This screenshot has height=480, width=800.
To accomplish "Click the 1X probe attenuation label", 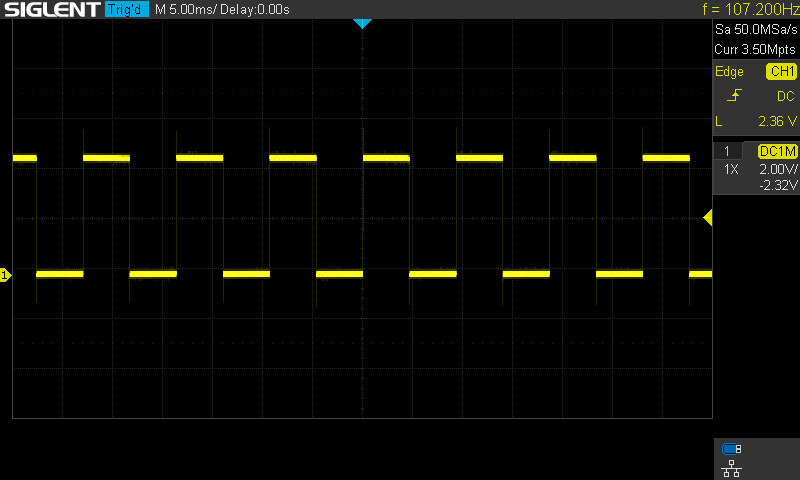I will tap(731, 170).
